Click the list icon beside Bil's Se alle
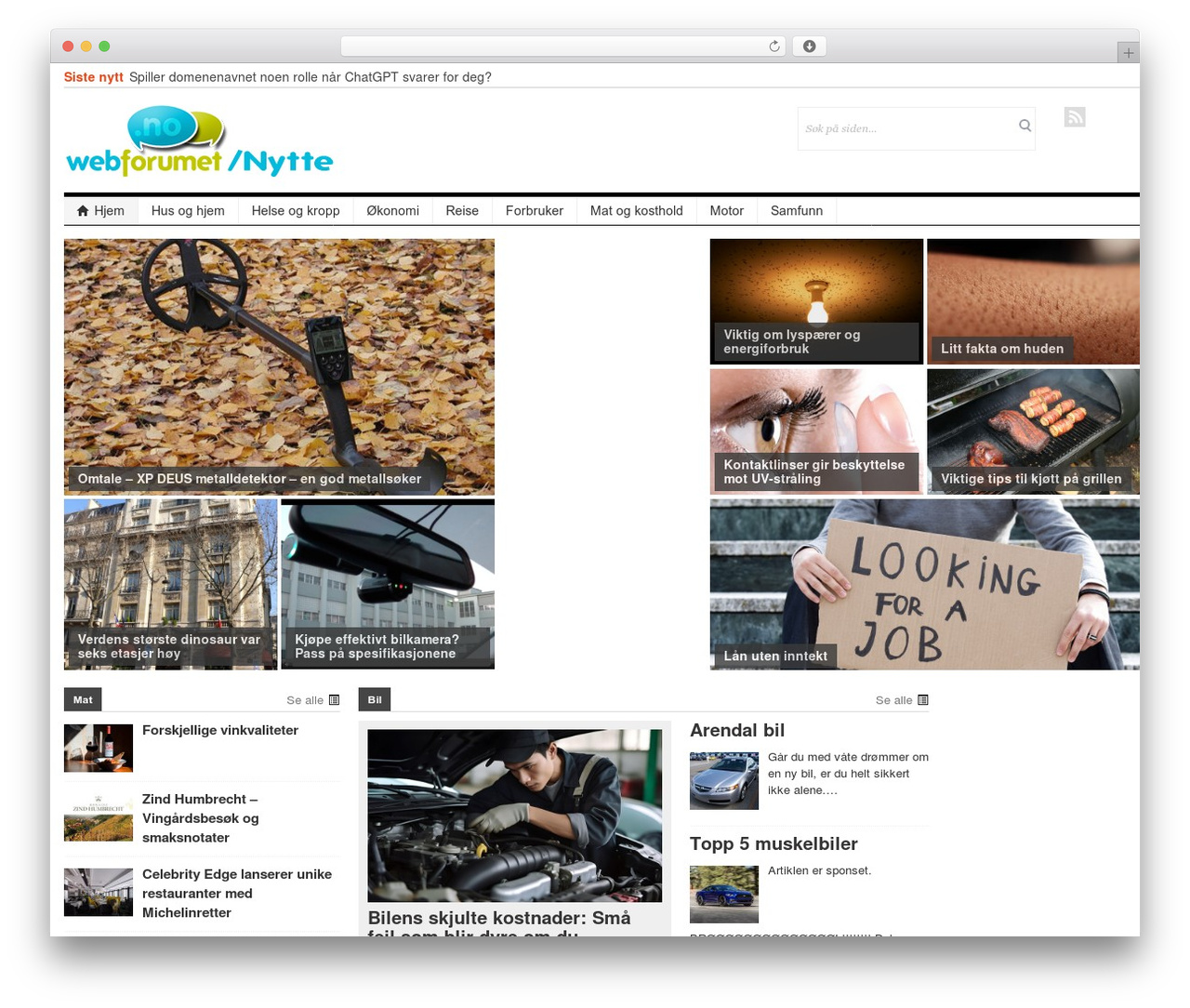1190x1008 pixels. tap(923, 700)
